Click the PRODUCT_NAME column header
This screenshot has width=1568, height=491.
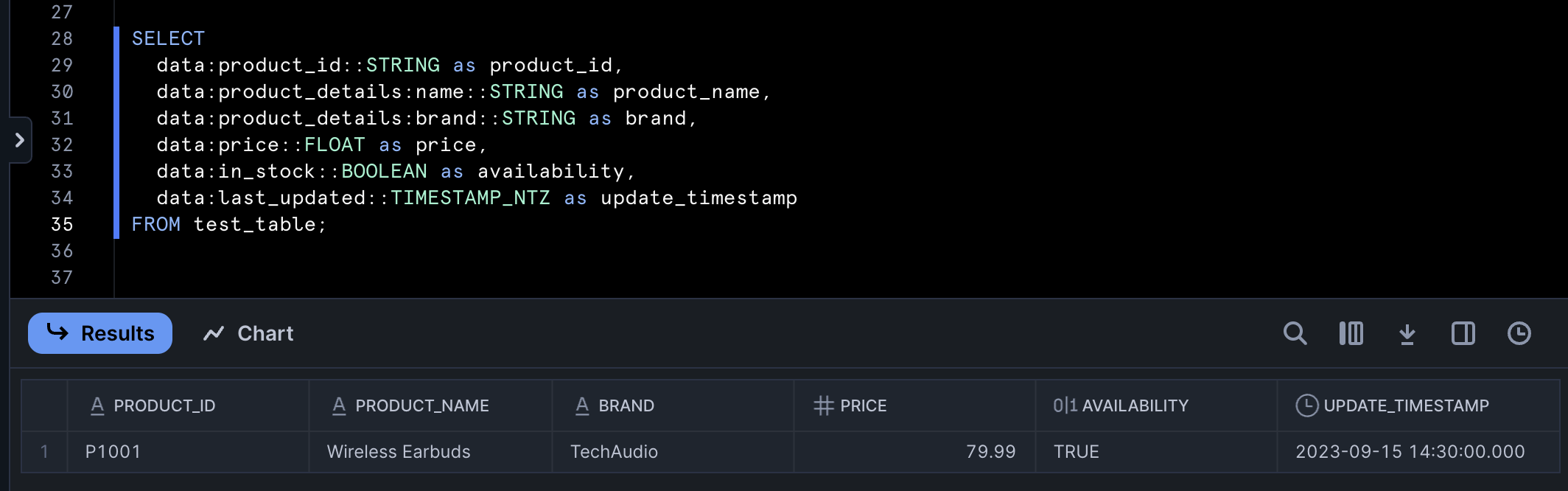[421, 405]
